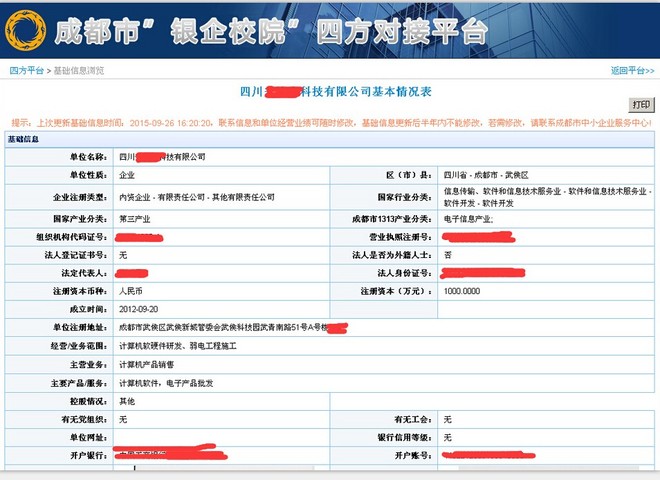Click the 单位性质 value 企业
Screen dimensions: 660x480
127,175
